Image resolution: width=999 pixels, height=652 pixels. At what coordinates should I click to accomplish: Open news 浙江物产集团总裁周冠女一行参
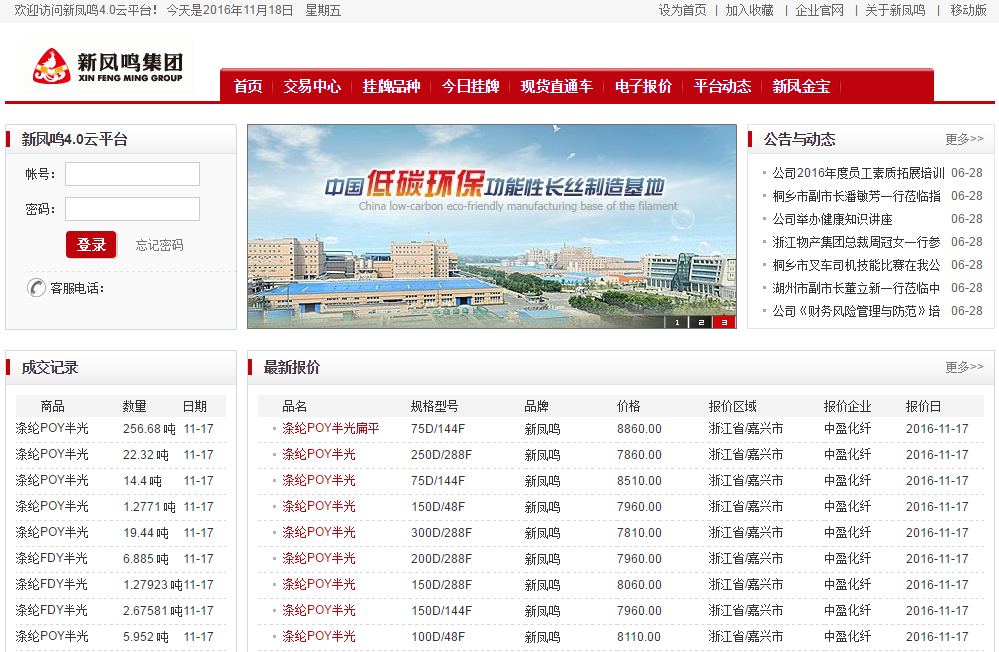856,242
